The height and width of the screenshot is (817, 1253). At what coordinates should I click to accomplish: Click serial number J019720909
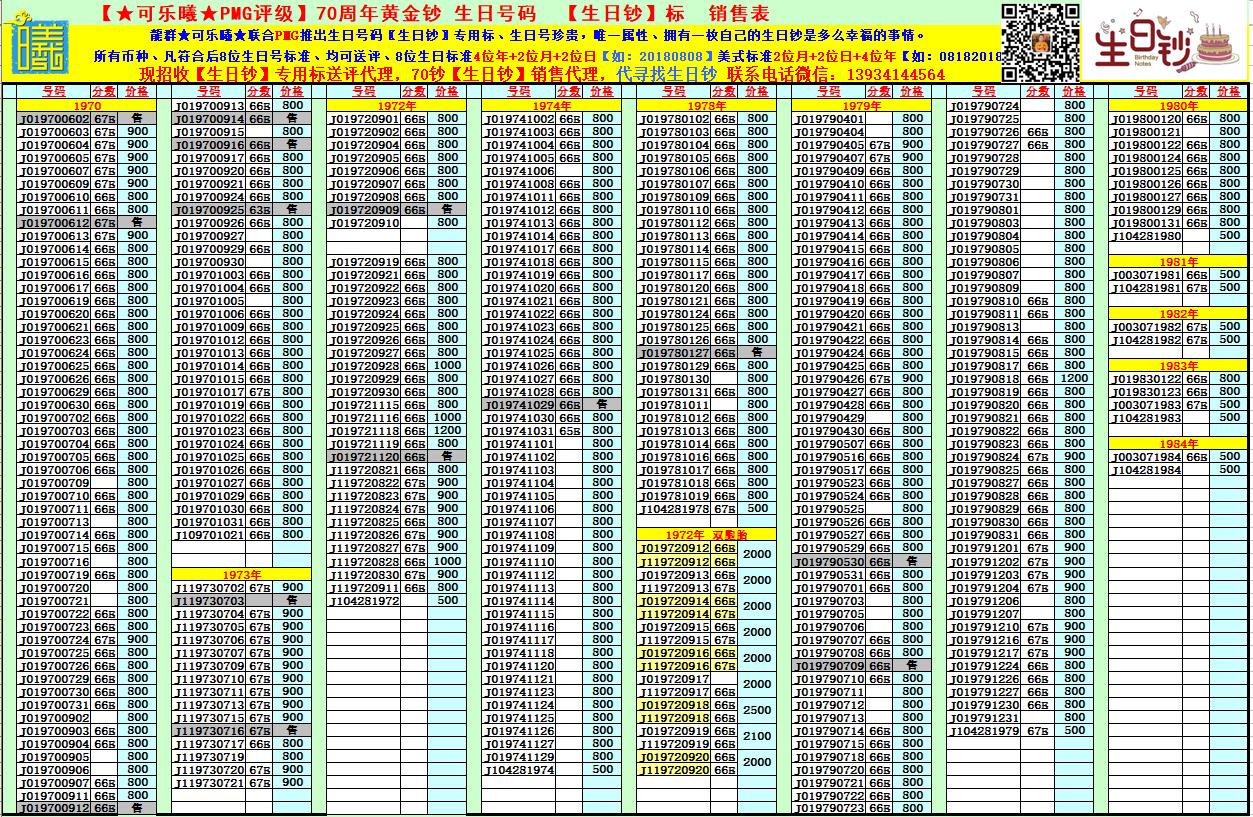[x=365, y=210]
